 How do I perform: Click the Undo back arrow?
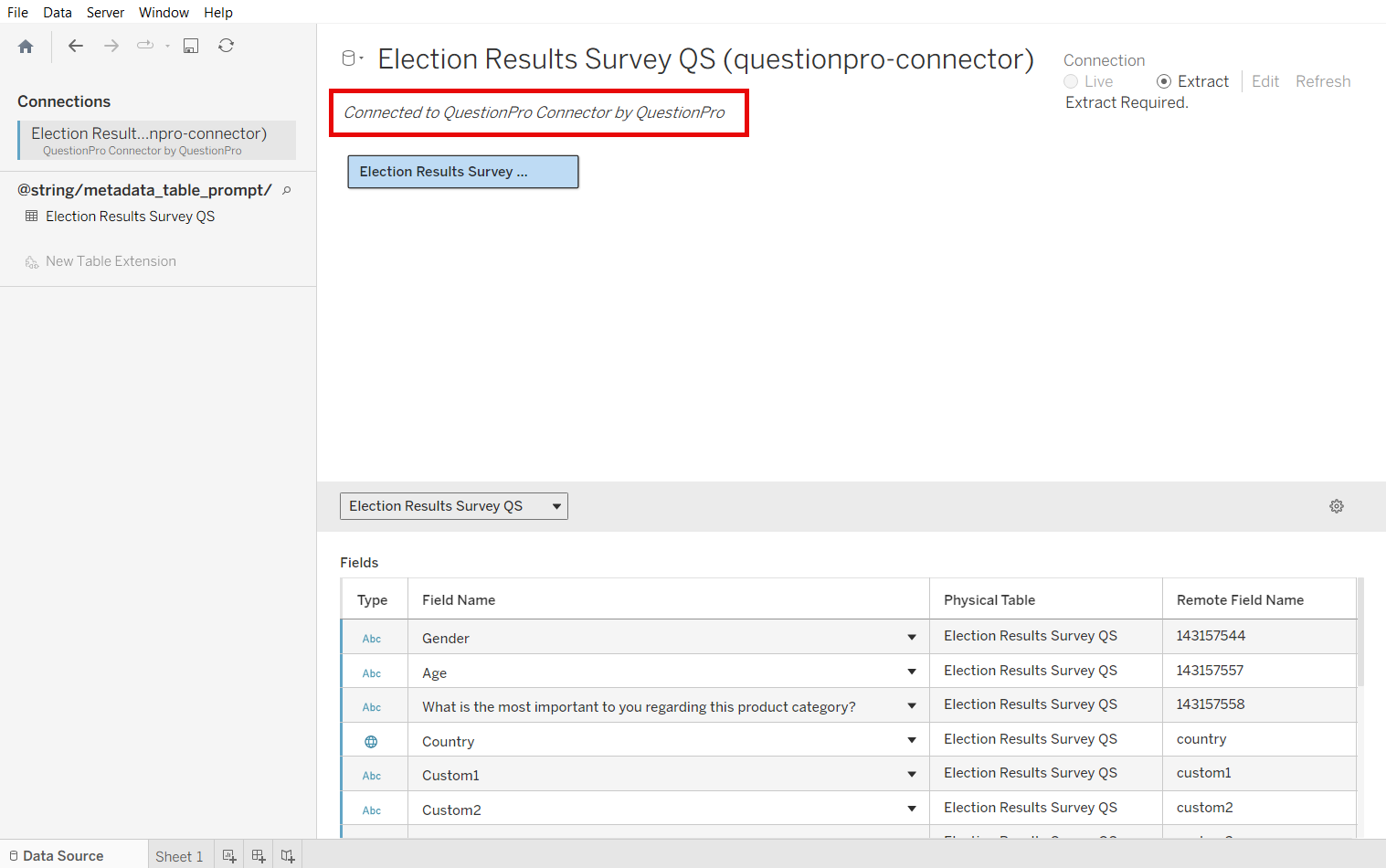click(x=76, y=45)
